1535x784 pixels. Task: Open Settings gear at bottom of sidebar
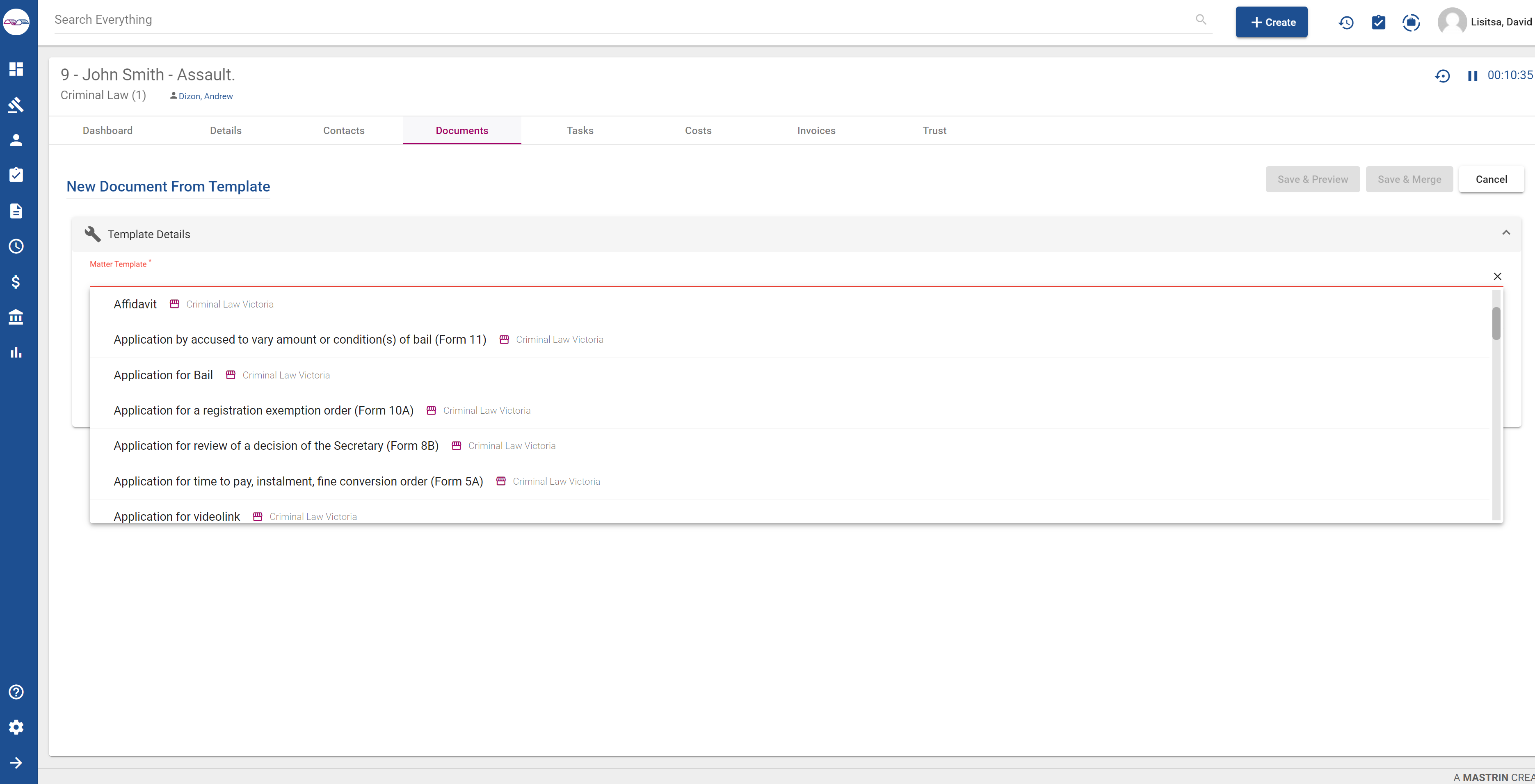[x=16, y=727]
